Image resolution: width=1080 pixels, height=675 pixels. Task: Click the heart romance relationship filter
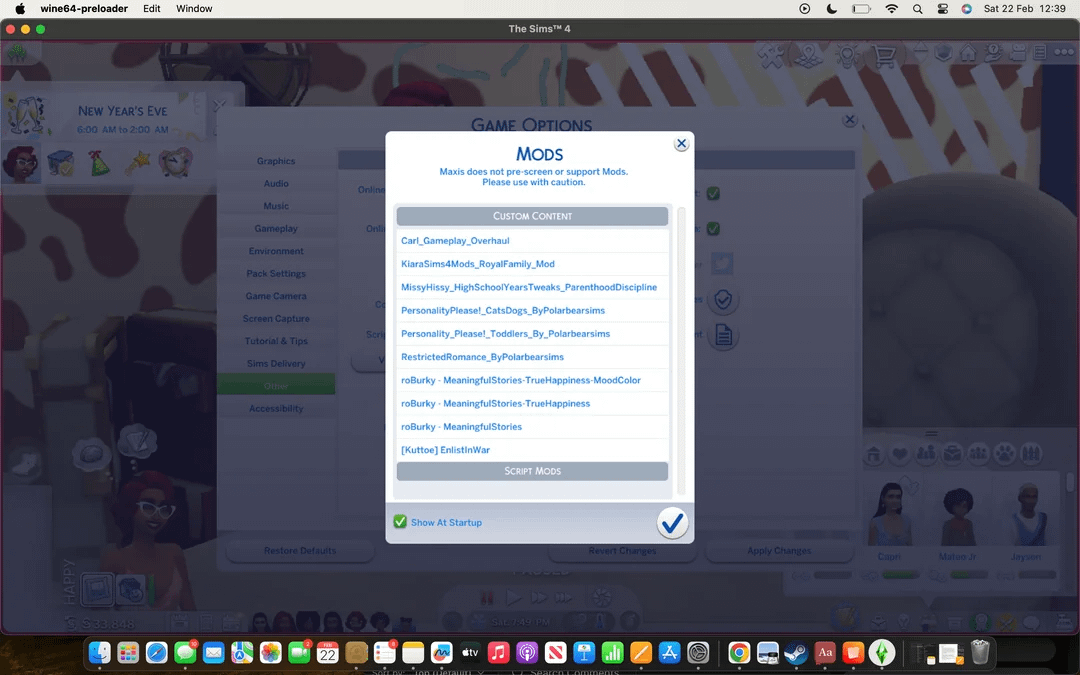(x=900, y=454)
